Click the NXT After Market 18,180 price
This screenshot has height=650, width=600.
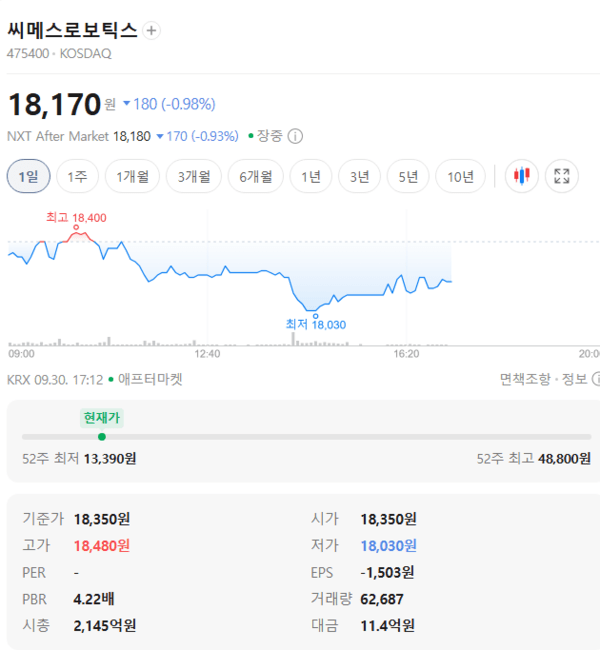(x=132, y=136)
